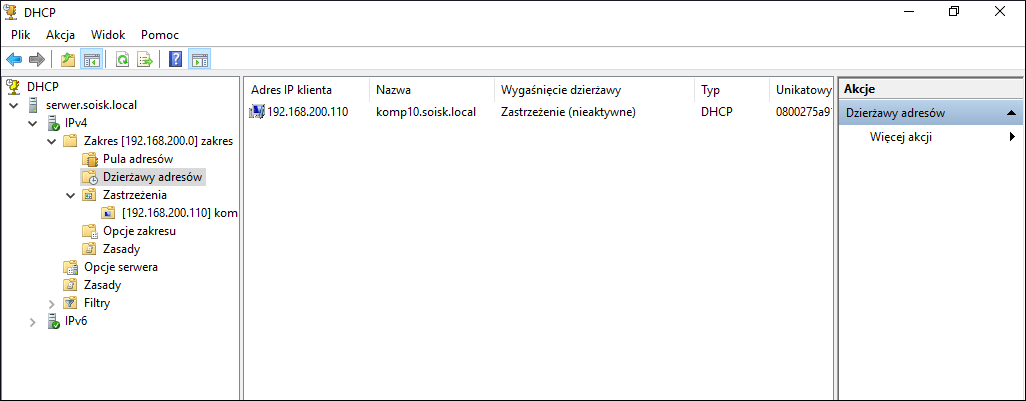1026x401 pixels.
Task: Expand the IPv6 tree node
Action: [x=33, y=322]
